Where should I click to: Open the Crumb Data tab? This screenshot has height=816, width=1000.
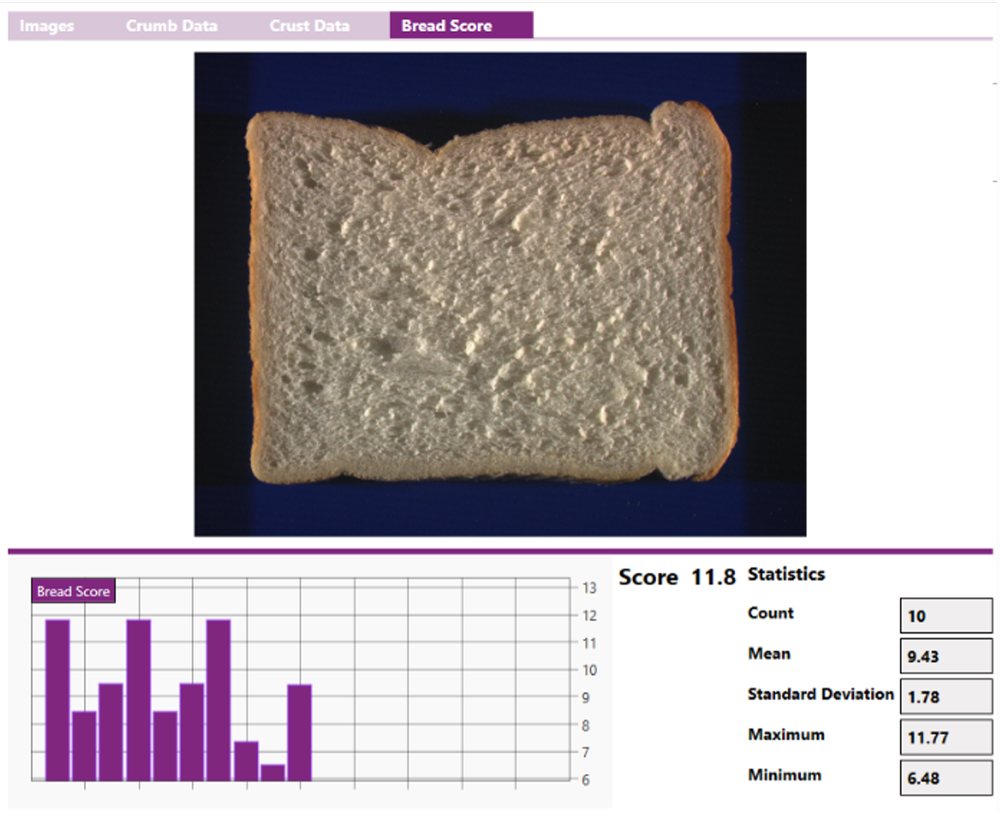point(171,25)
